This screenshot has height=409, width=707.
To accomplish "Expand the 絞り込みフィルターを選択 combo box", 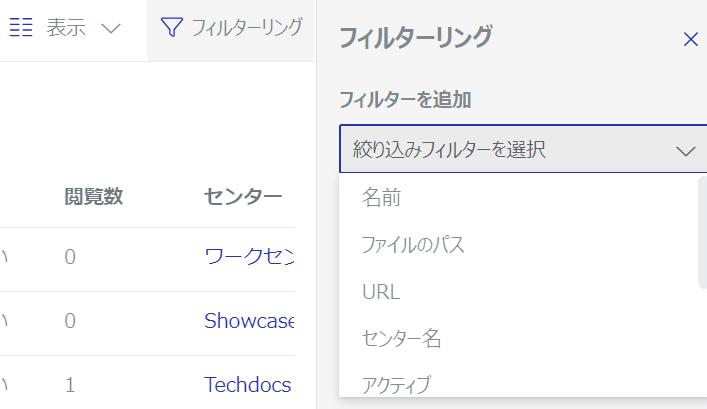I will click(523, 149).
